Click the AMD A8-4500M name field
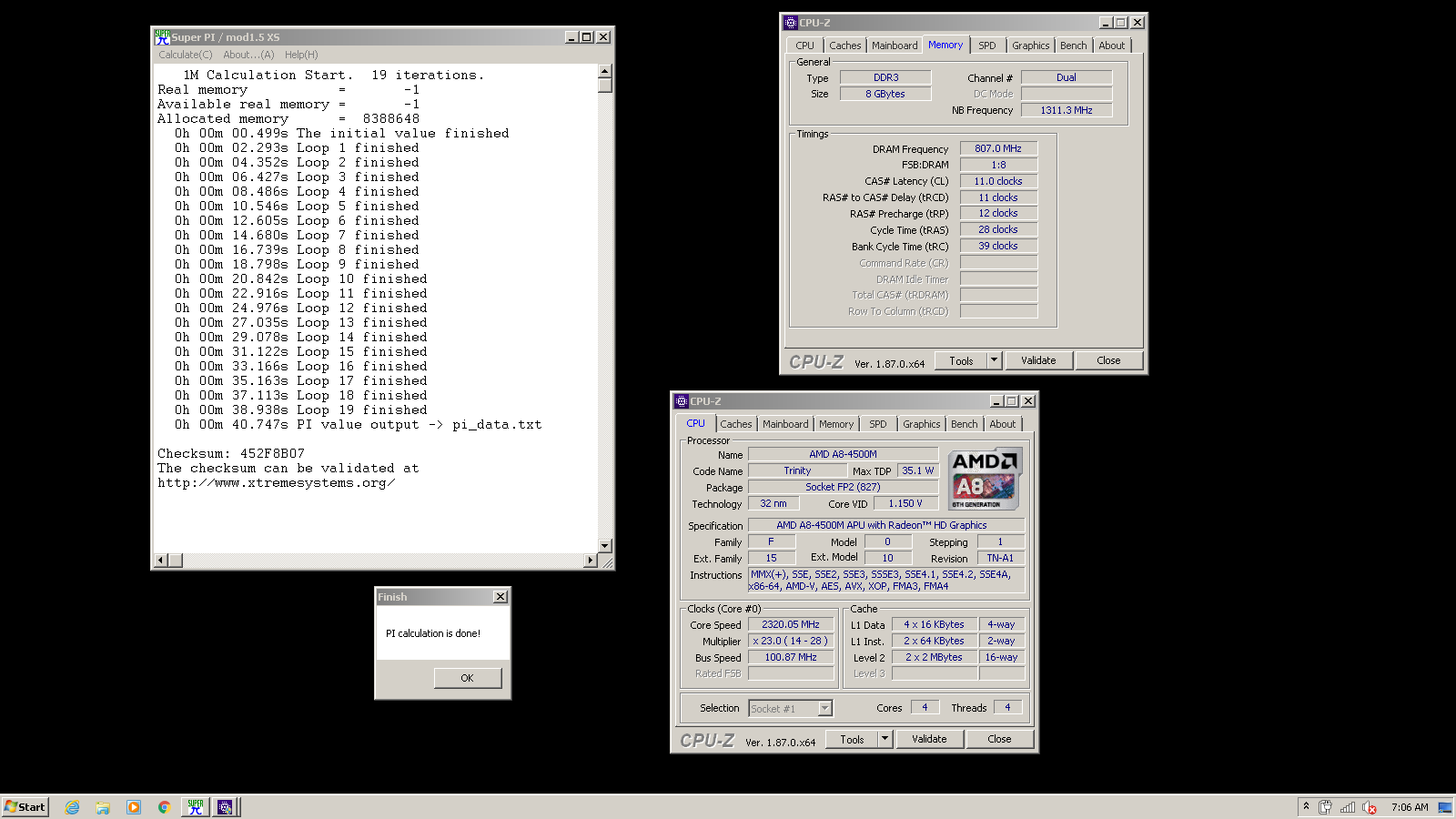 [843, 454]
